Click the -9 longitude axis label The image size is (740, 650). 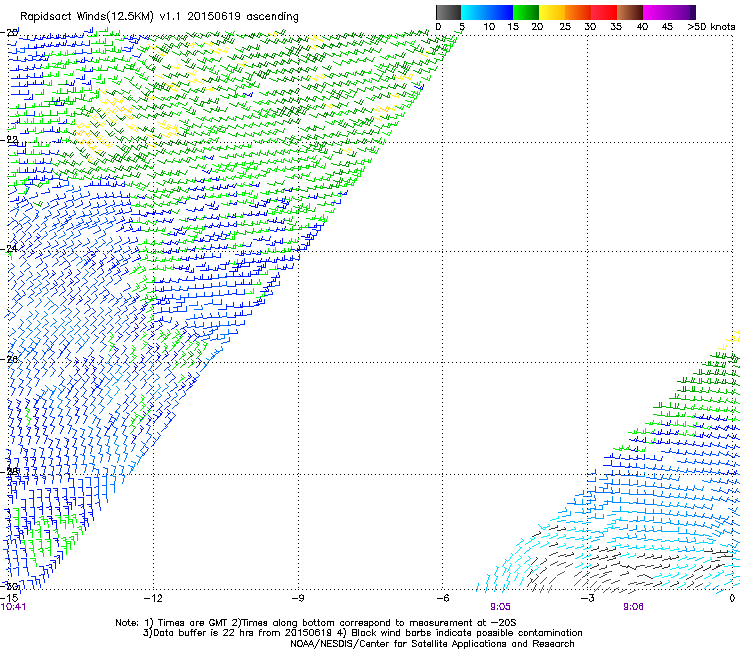coord(298,598)
